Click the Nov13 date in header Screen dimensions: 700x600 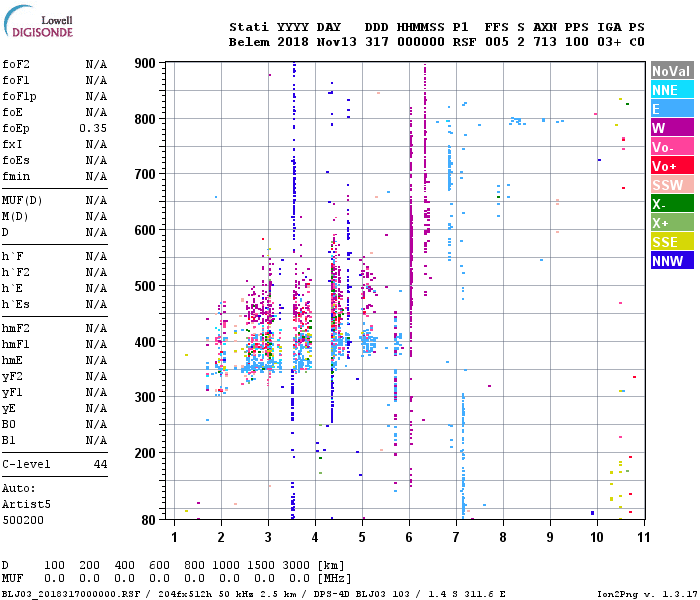pyautogui.click(x=337, y=42)
